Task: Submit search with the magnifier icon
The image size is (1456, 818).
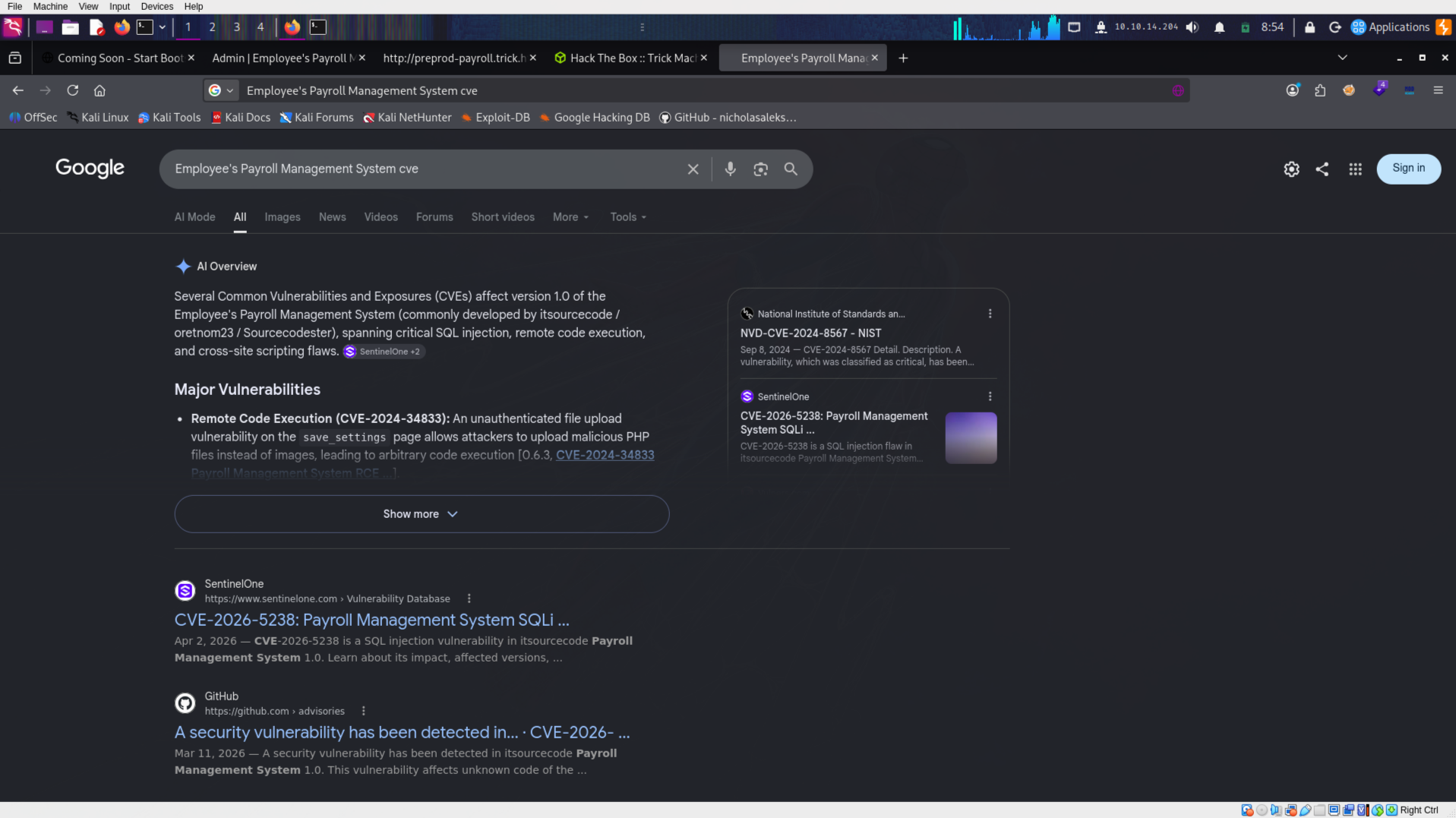Action: click(x=791, y=169)
